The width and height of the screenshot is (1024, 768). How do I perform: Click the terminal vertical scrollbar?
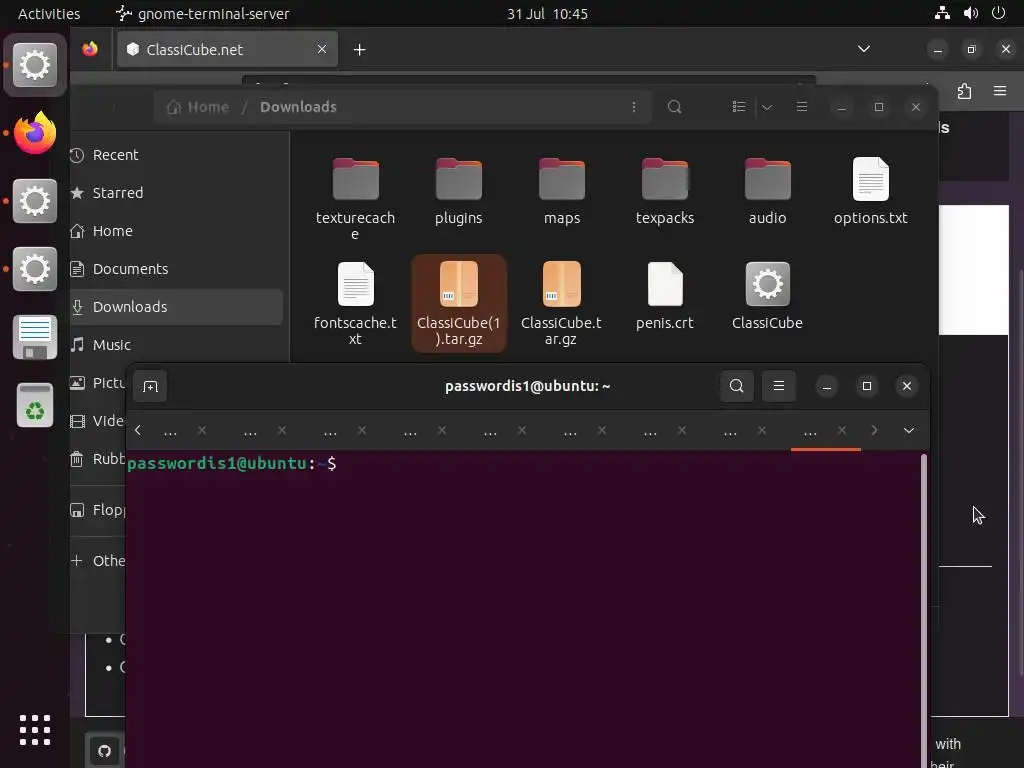(x=923, y=611)
